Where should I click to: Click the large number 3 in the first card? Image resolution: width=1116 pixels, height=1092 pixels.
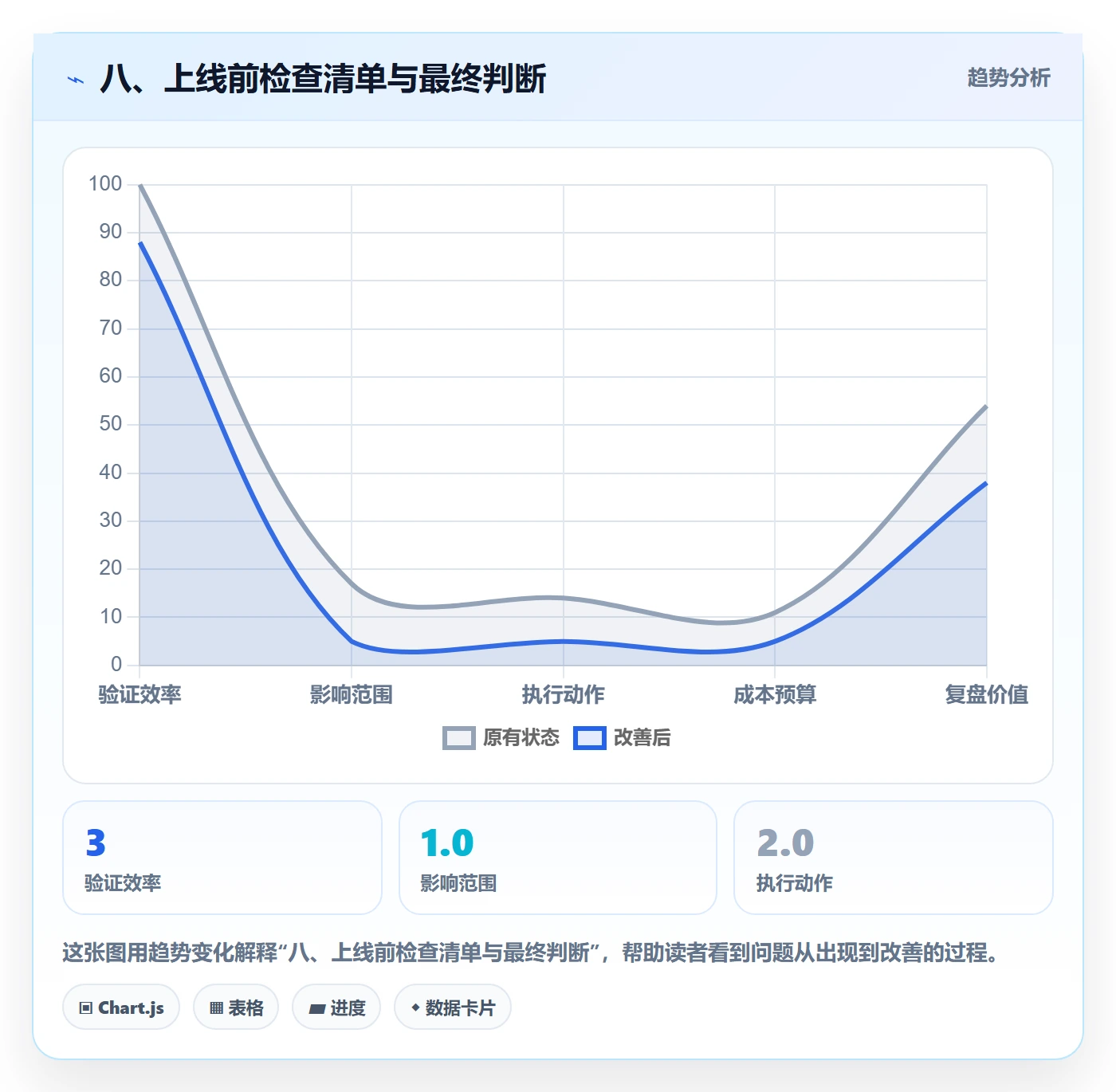[x=96, y=843]
